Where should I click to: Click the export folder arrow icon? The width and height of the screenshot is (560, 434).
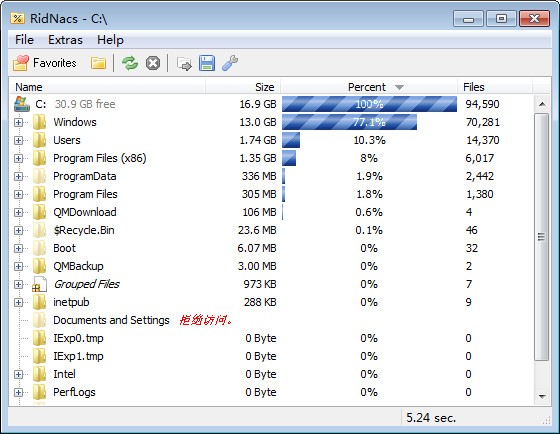[x=184, y=64]
